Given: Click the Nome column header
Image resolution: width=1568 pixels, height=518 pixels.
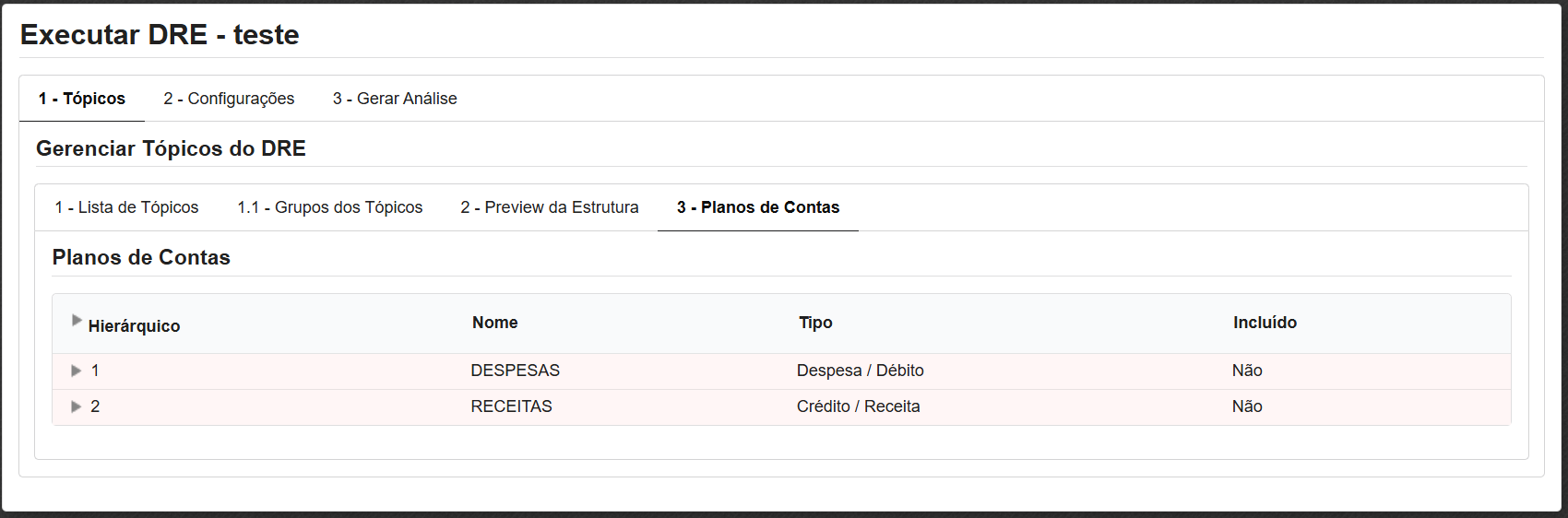Looking at the screenshot, I should 495,323.
